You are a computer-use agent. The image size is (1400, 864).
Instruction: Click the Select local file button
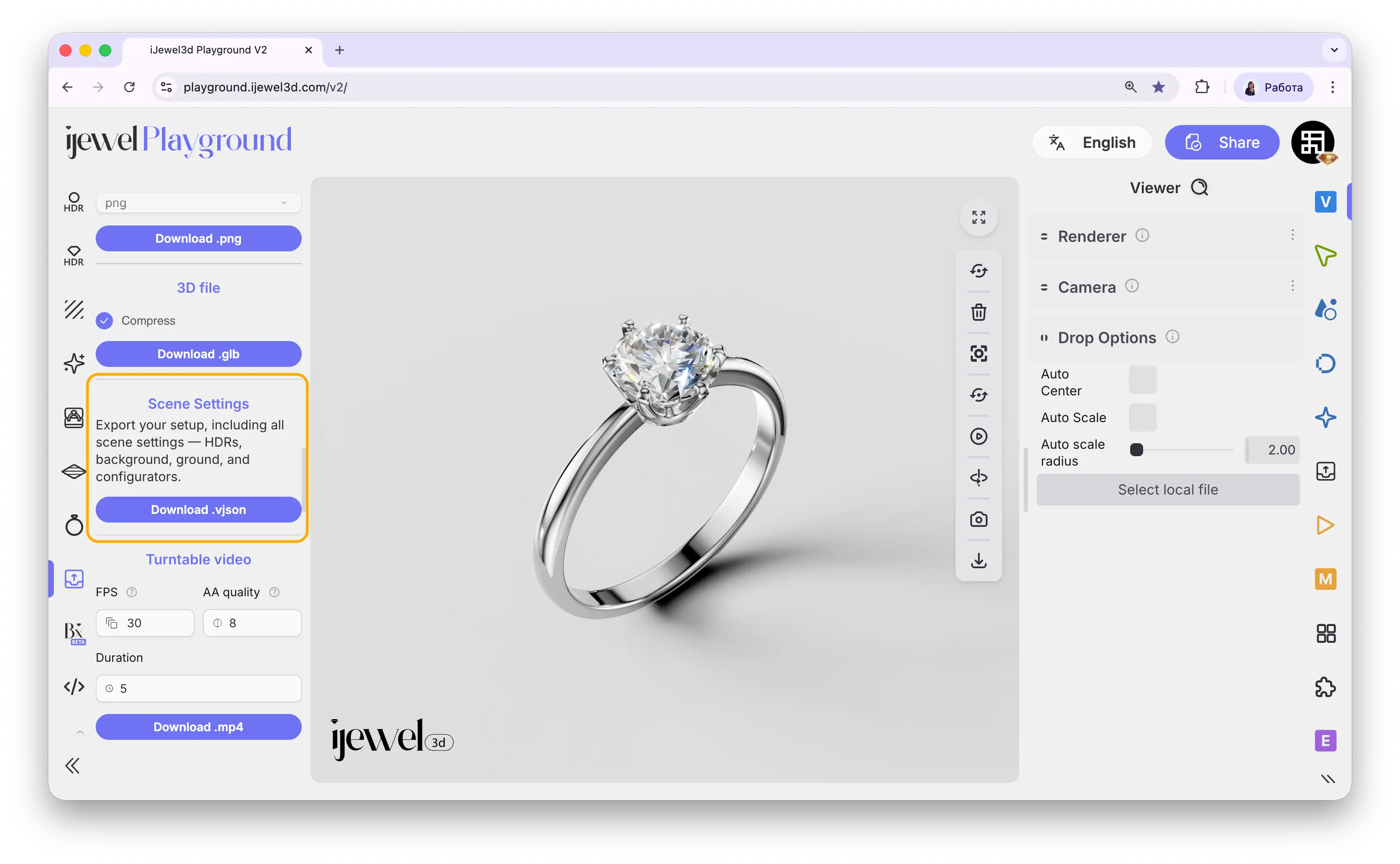(x=1168, y=490)
